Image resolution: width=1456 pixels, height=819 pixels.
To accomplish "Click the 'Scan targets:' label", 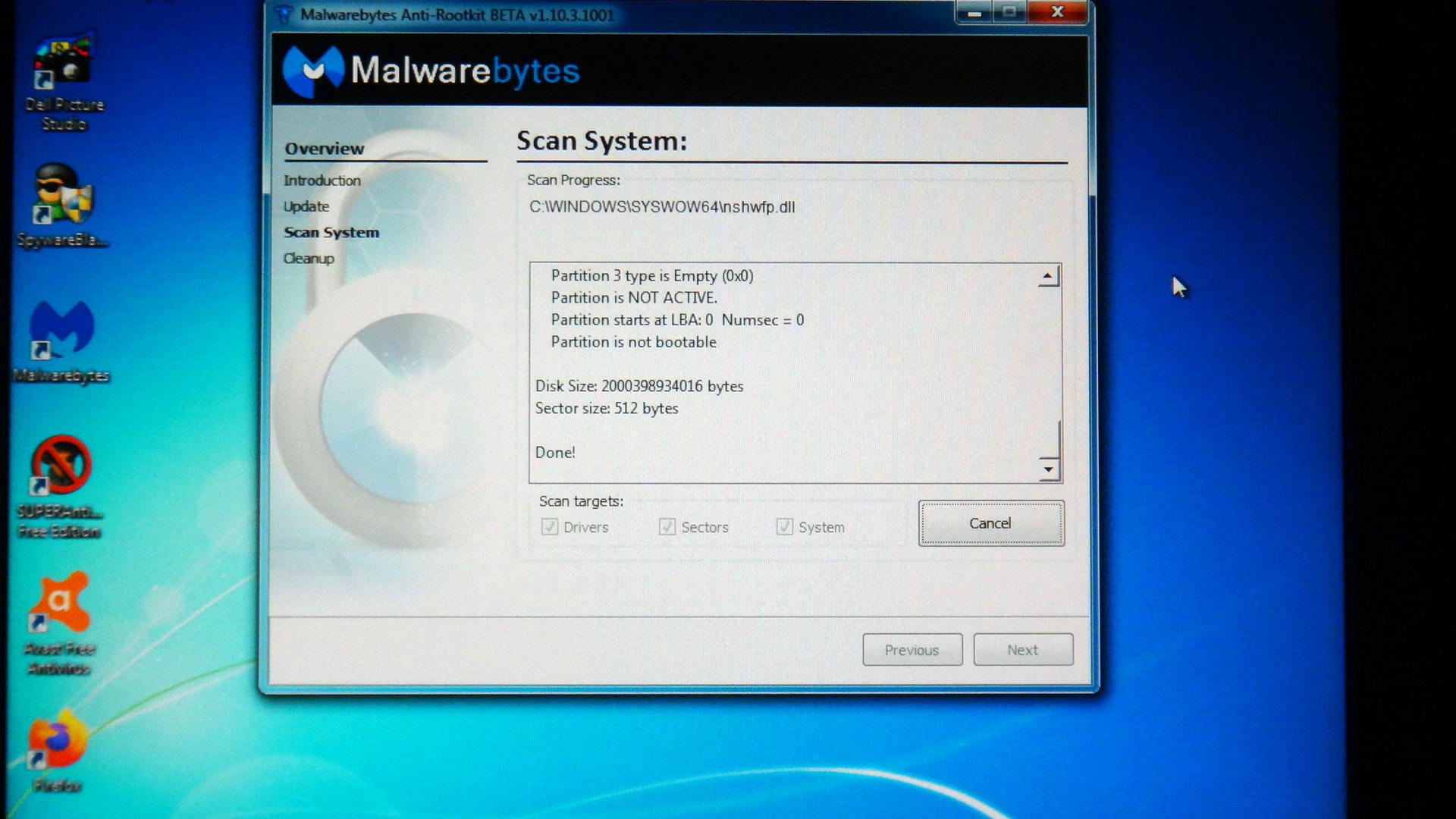I will click(x=581, y=501).
